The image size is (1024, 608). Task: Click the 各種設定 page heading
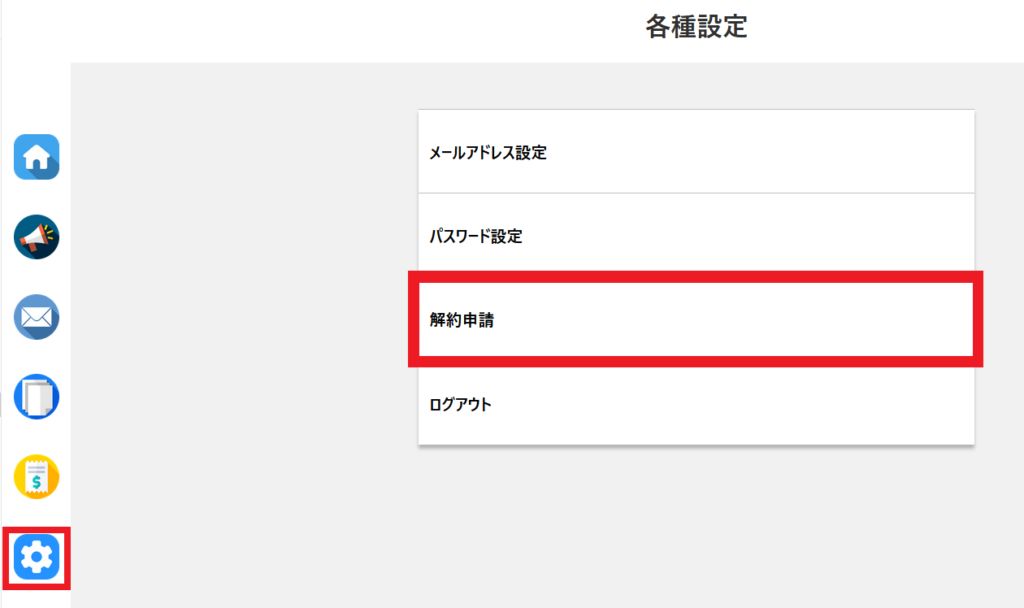[x=696, y=27]
